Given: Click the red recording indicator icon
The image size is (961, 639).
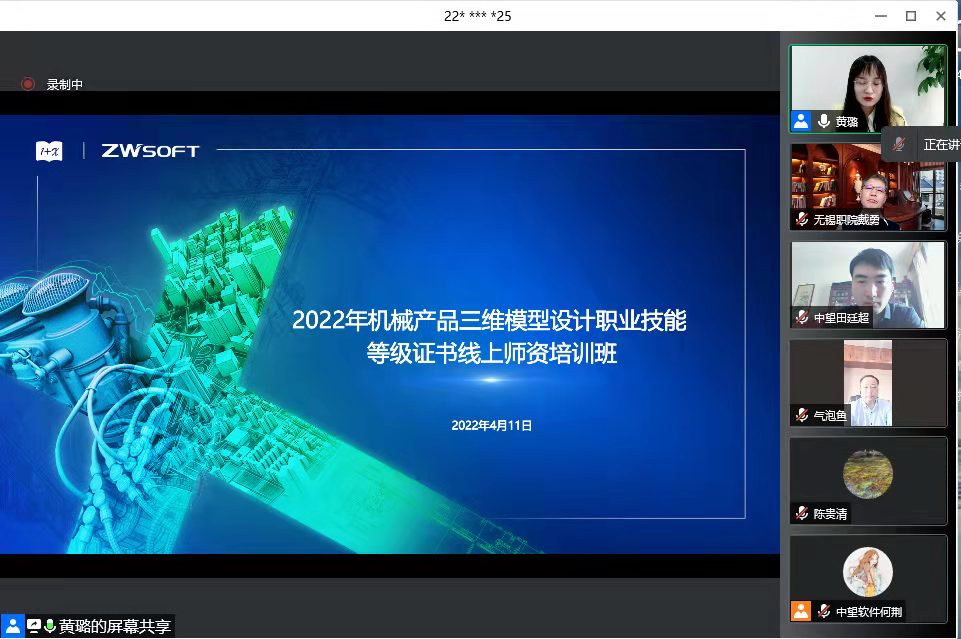Looking at the screenshot, I should pyautogui.click(x=28, y=85).
